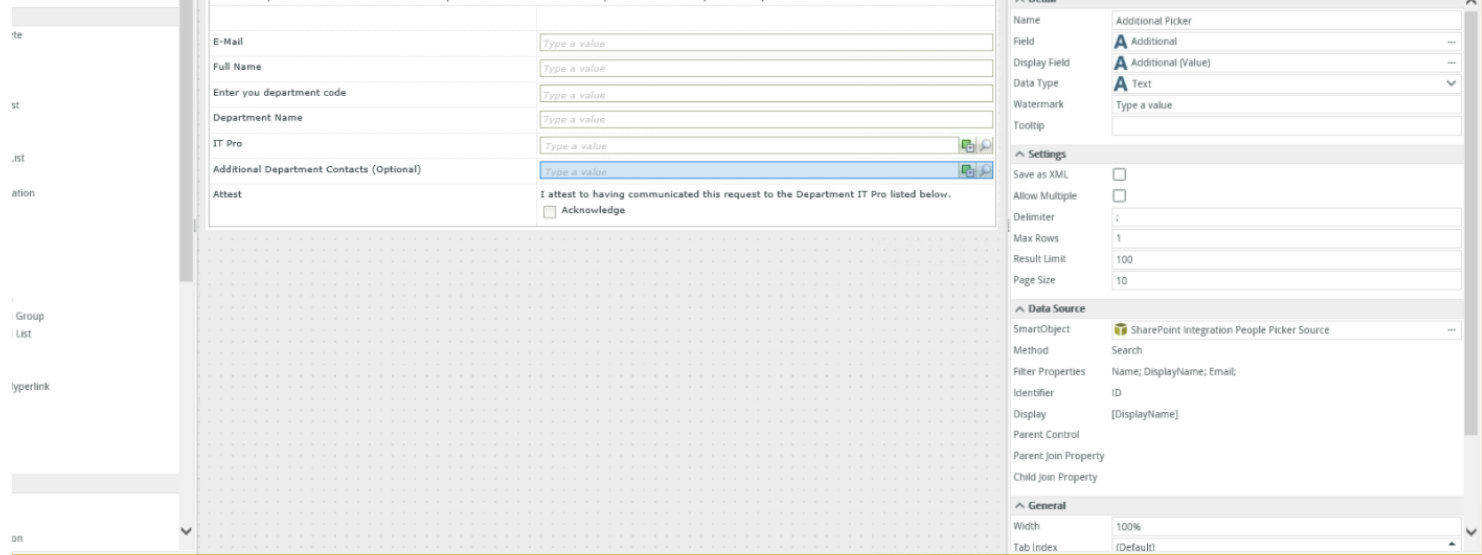Click Filter Properties value 'Name; DisplayName; Email;'

1174,372
